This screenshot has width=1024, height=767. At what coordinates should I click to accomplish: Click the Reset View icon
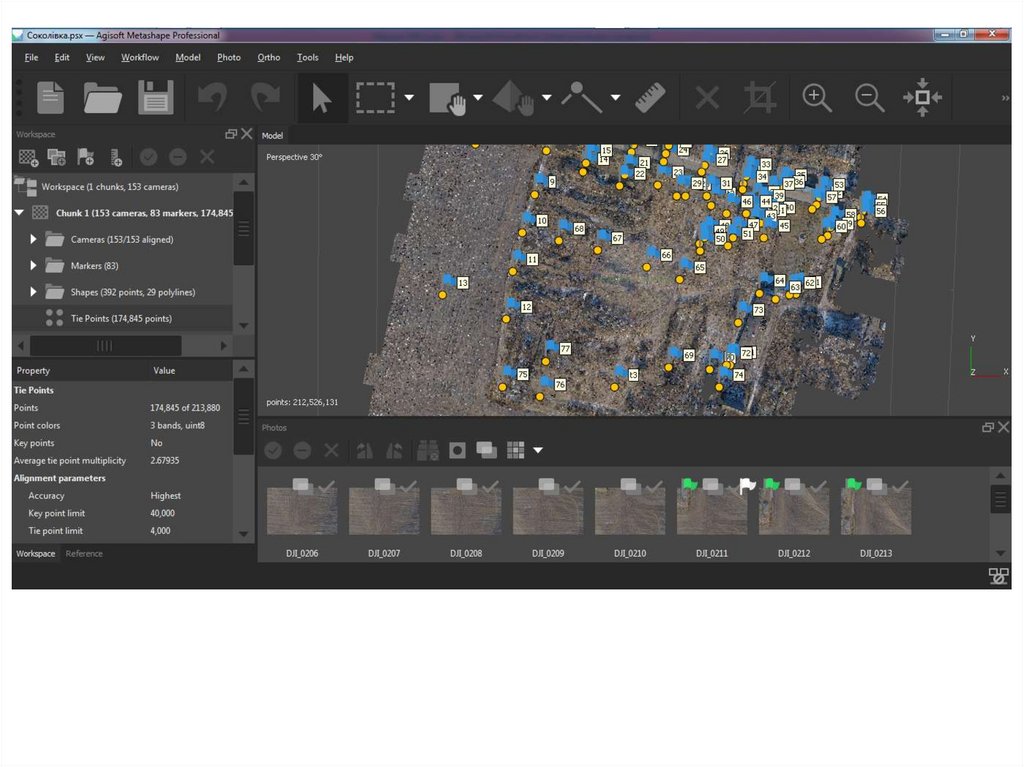tap(922, 98)
